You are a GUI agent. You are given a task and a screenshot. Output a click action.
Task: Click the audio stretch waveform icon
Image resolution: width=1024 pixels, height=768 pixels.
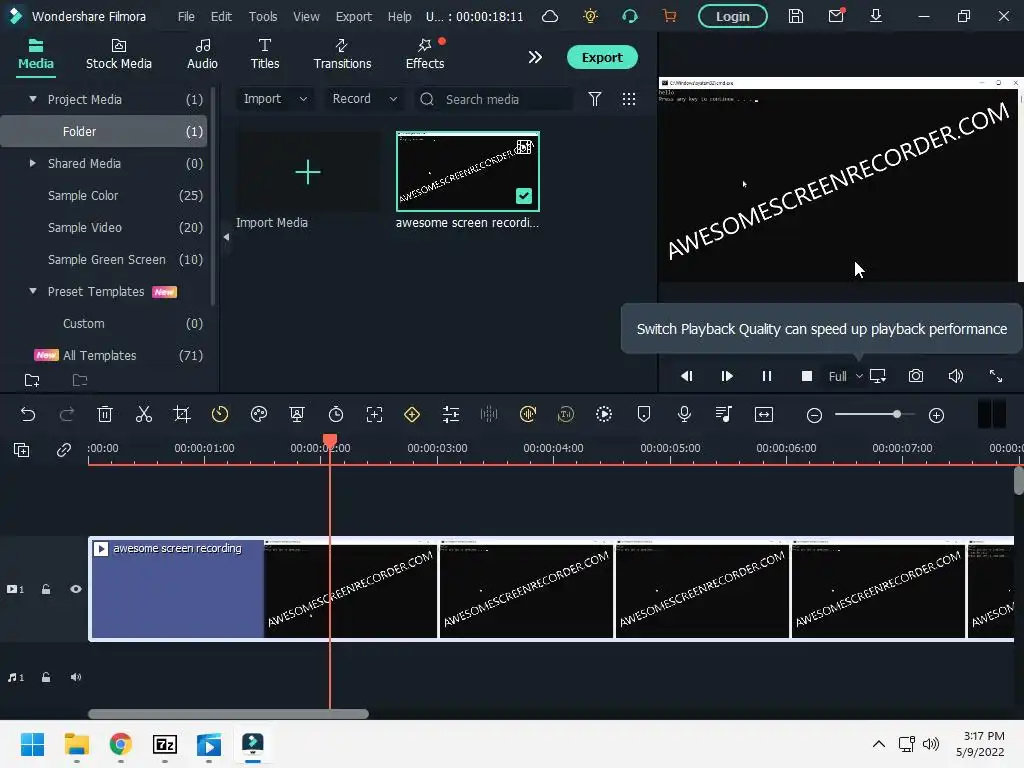tap(488, 414)
